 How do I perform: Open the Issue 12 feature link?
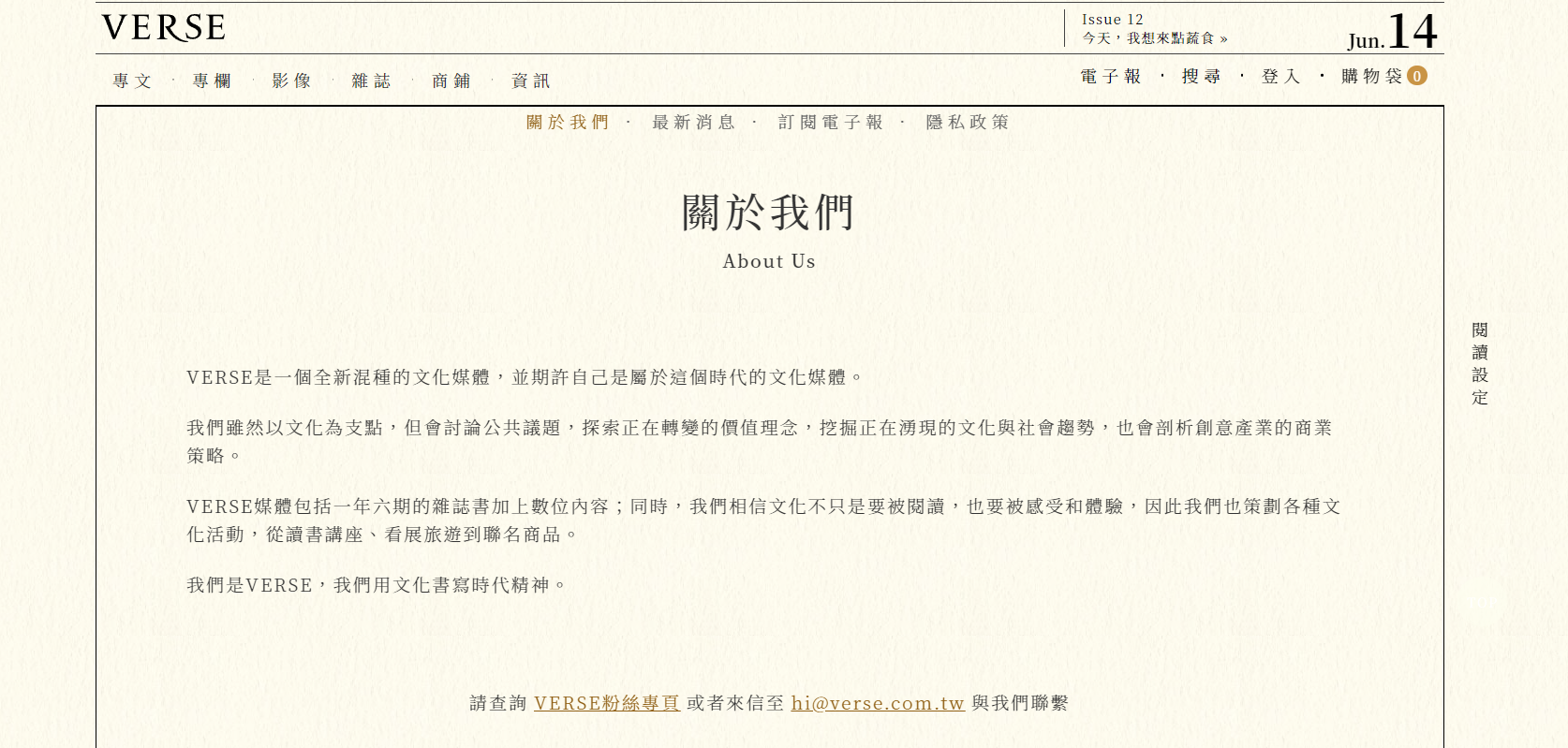pyautogui.click(x=1155, y=29)
